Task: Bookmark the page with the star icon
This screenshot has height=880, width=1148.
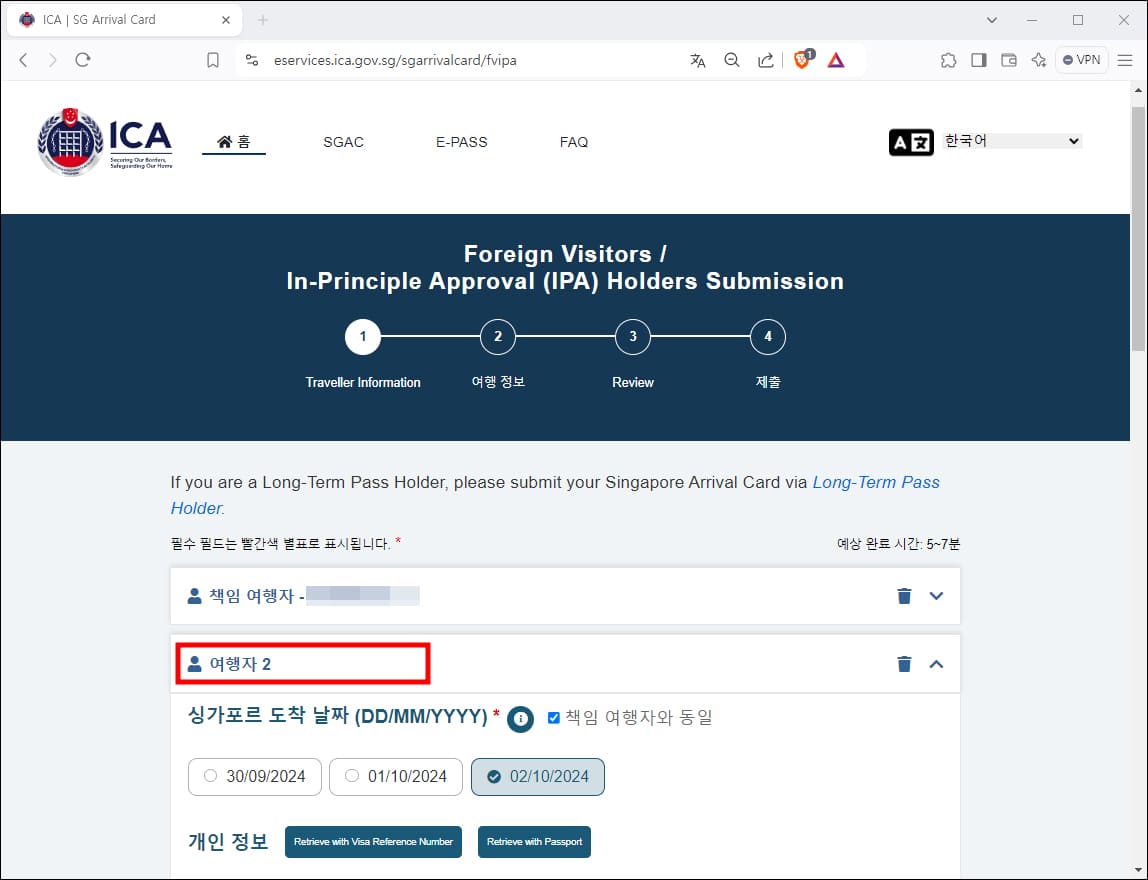Action: click(212, 60)
